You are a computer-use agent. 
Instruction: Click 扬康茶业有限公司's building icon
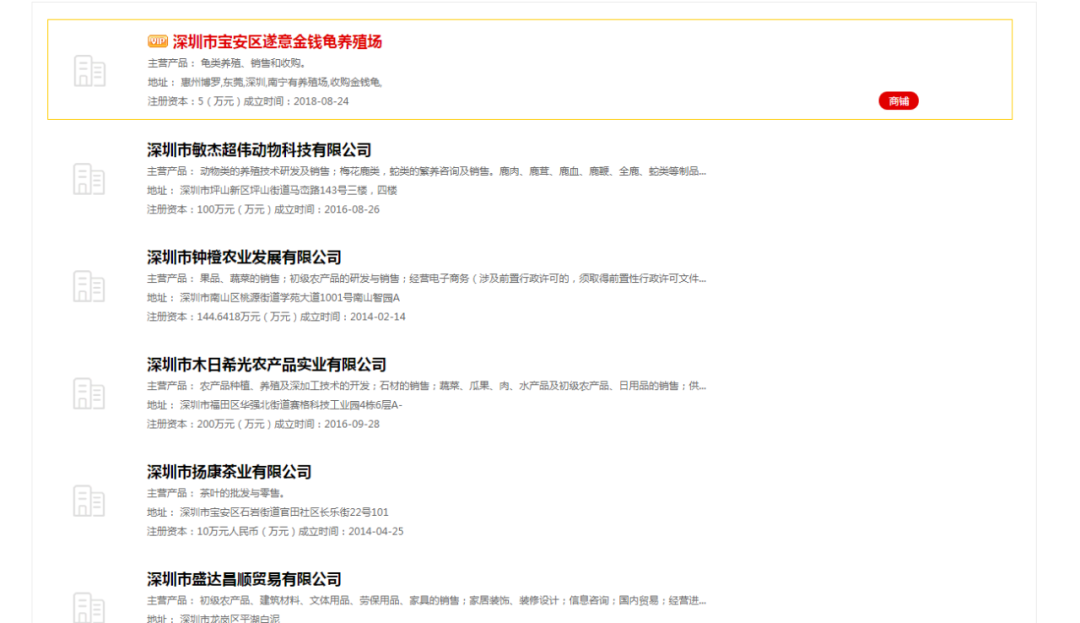pyautogui.click(x=91, y=504)
